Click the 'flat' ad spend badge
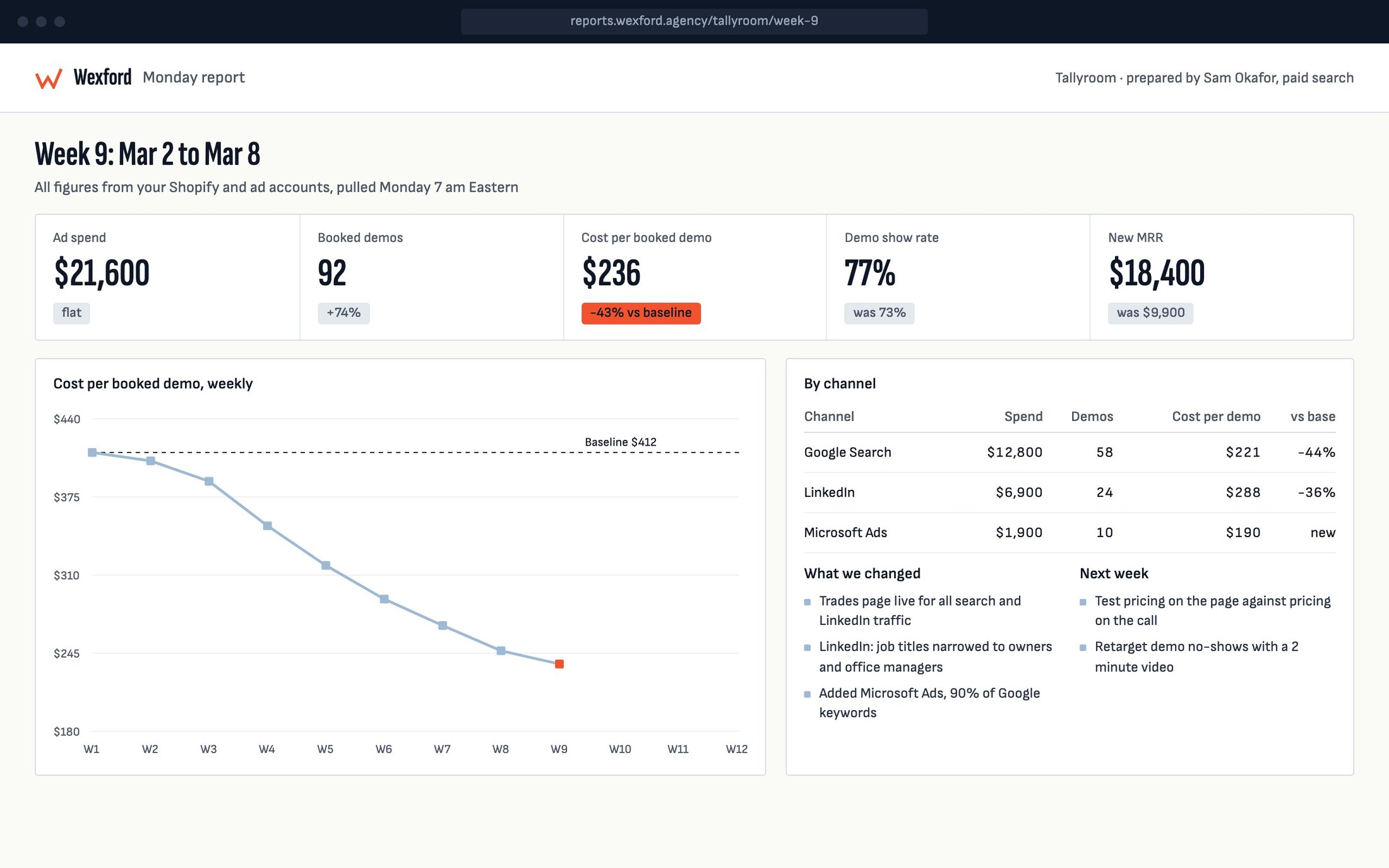This screenshot has width=1389, height=868. pos(71,313)
